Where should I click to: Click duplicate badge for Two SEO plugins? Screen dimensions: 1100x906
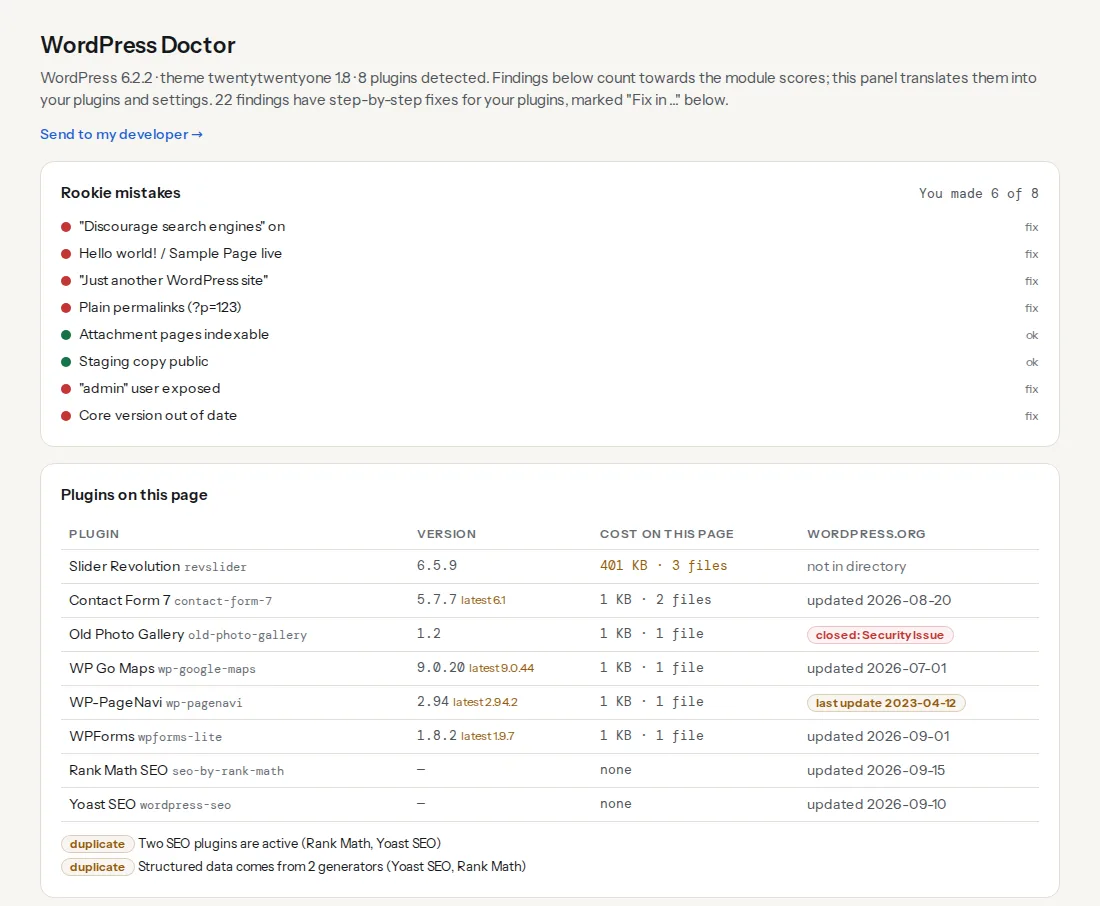point(97,844)
